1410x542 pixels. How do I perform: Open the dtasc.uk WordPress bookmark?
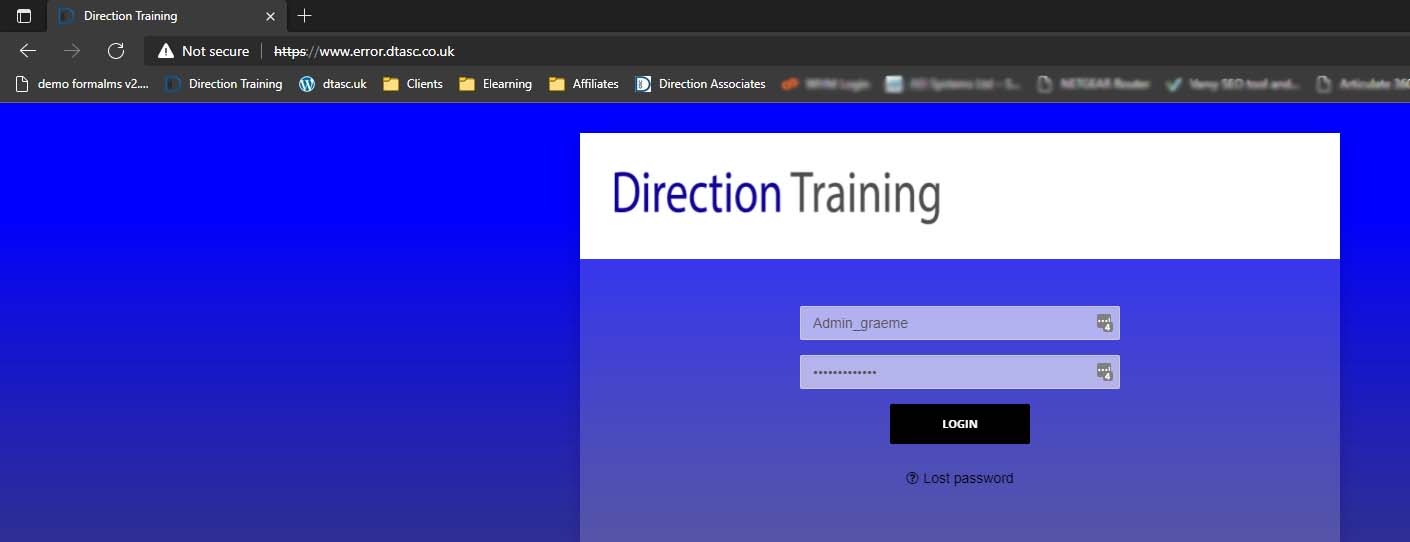(x=333, y=84)
